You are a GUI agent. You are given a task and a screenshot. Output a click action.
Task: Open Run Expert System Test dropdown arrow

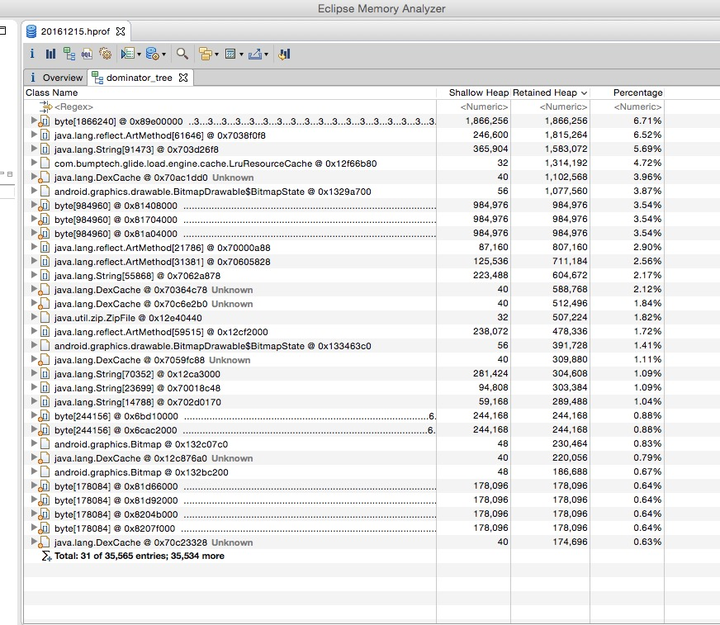139,54
